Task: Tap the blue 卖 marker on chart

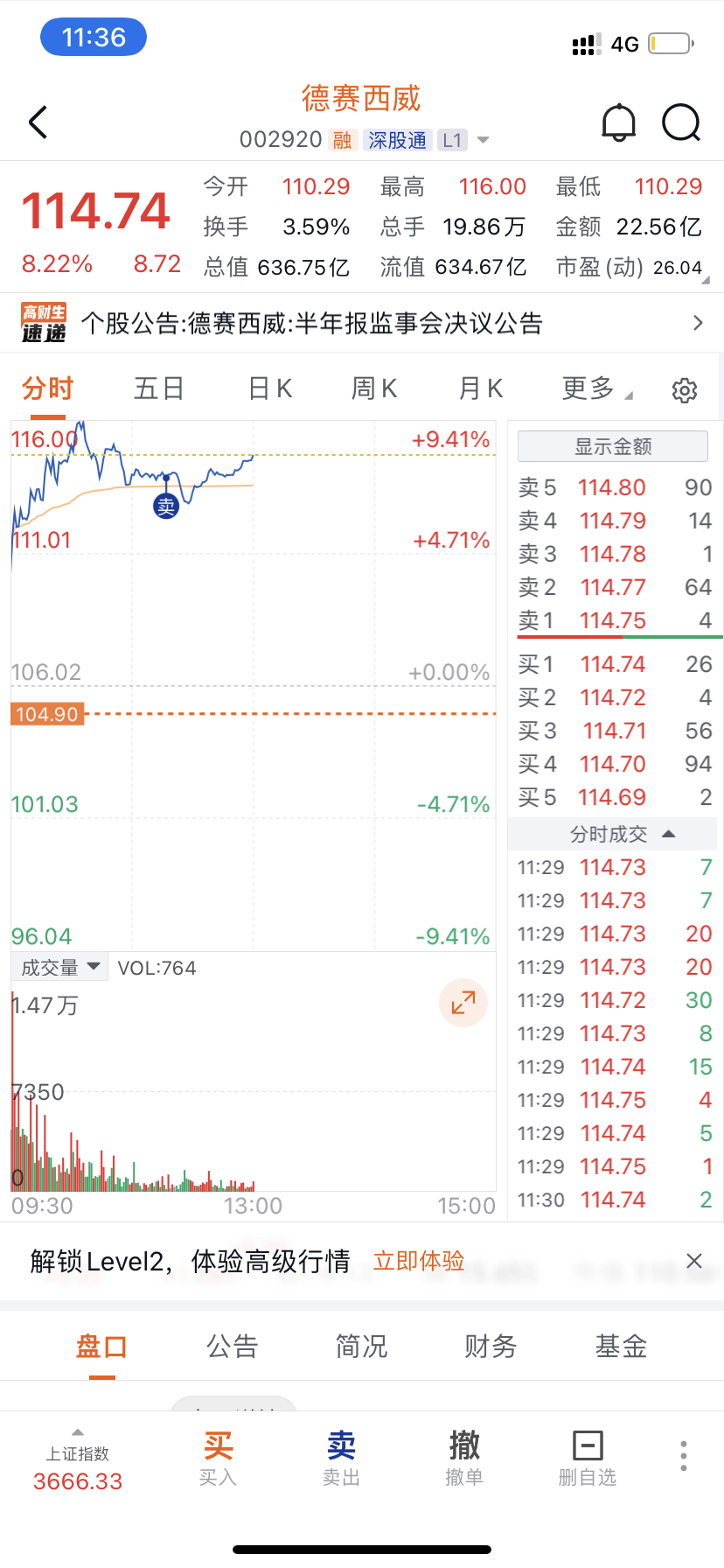Action: coord(166,505)
